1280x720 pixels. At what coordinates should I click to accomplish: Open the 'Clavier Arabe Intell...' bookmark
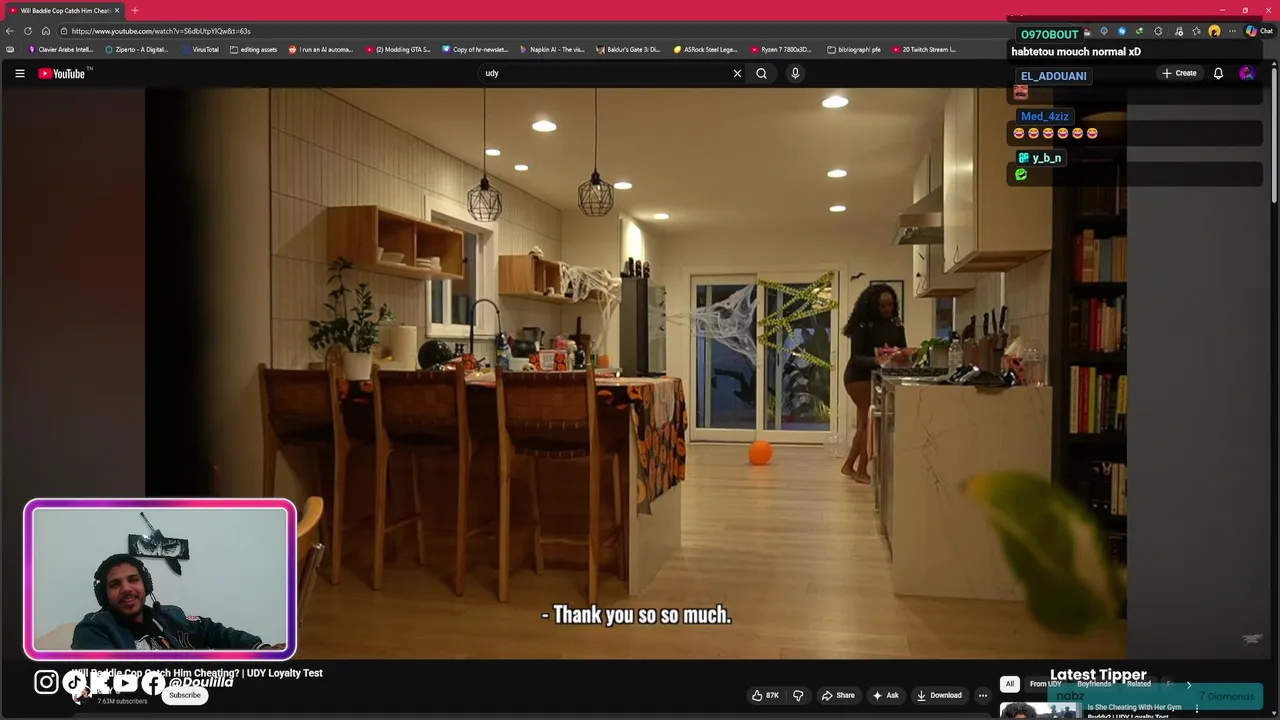pos(61,49)
